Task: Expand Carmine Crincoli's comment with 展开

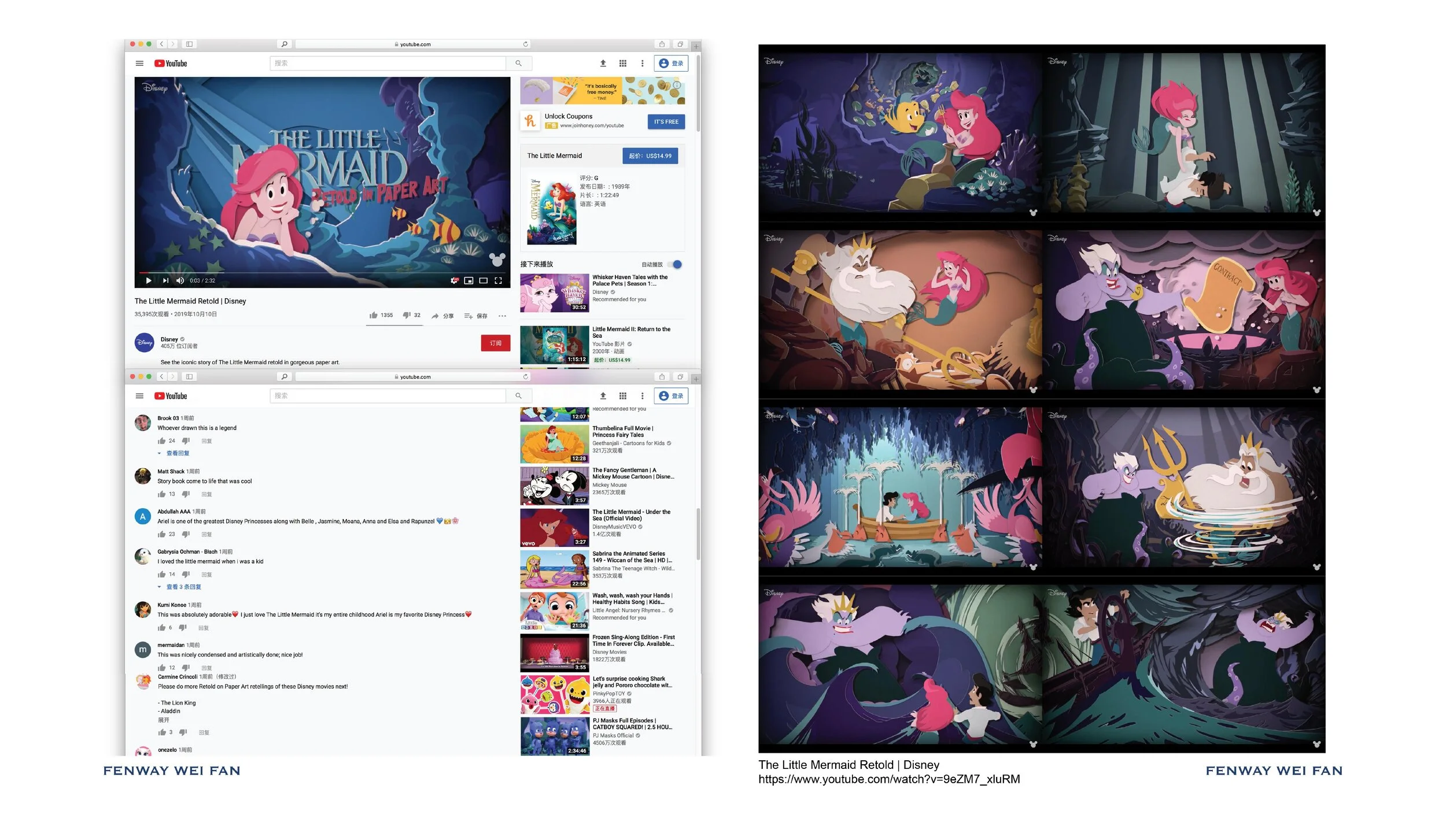Action: (x=164, y=720)
